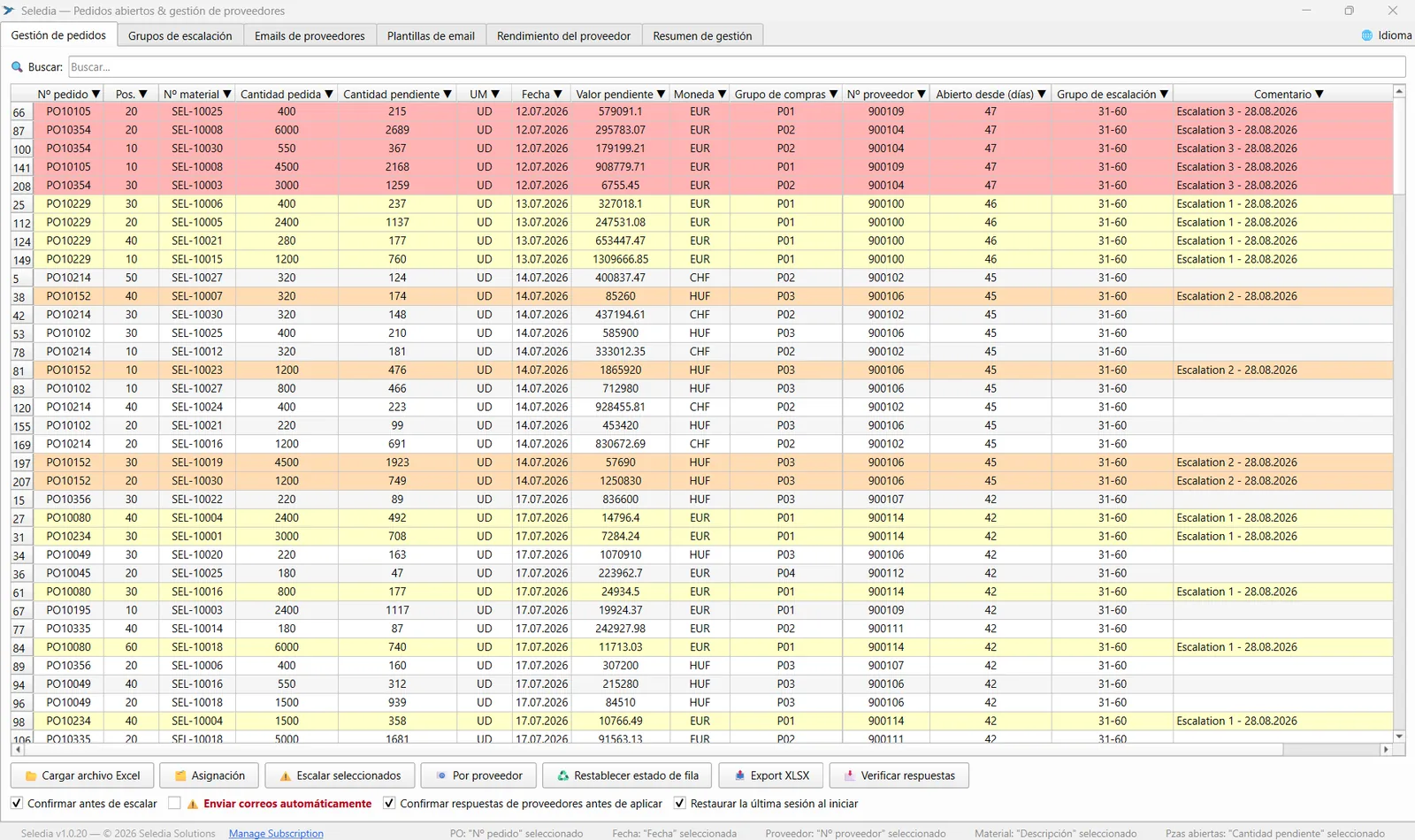1415x840 pixels.
Task: Click the Escalar seleccionados button
Action: pyautogui.click(x=340, y=775)
